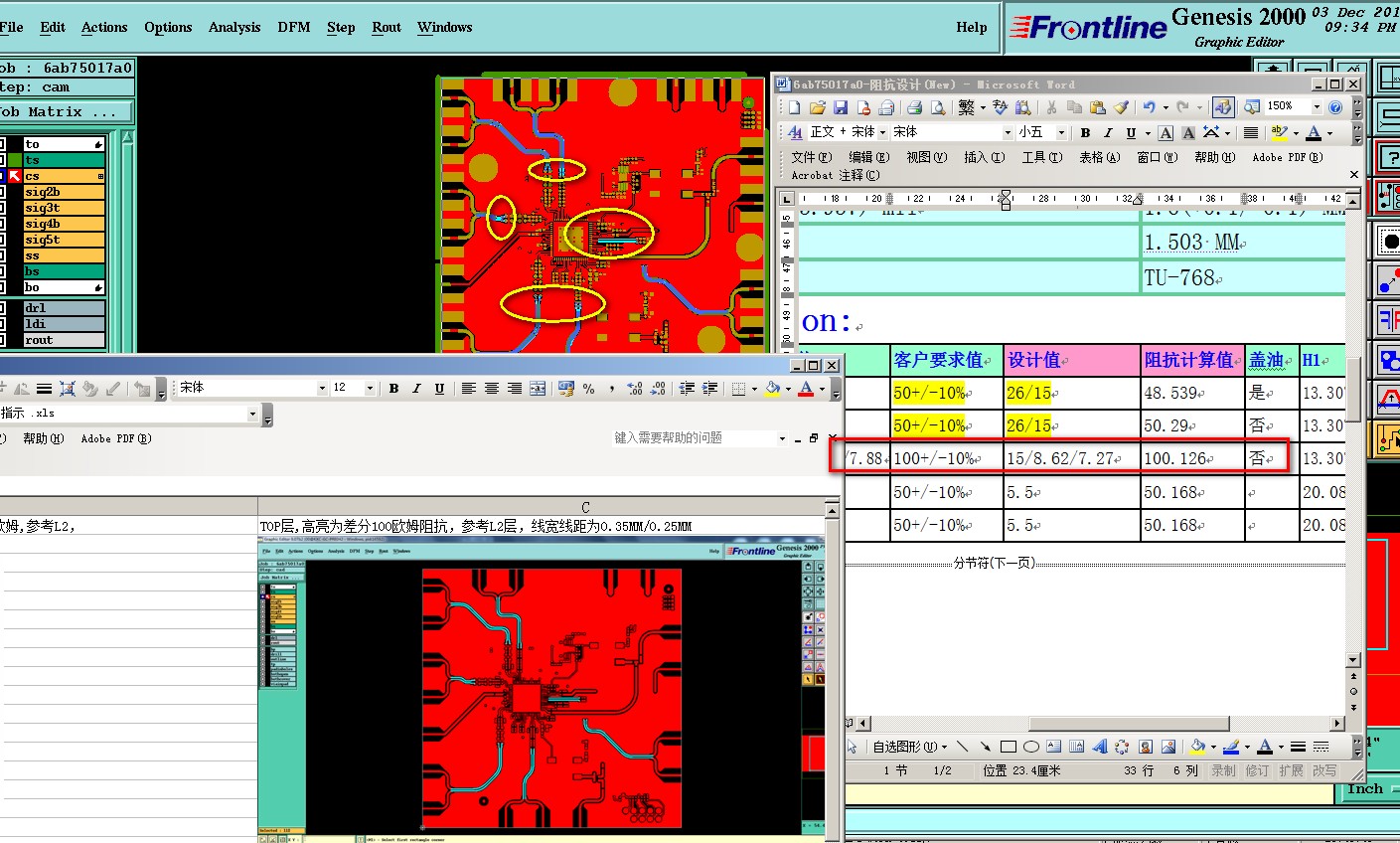Select the Arrow drawing tool in Word
This screenshot has width=1400, height=843.
tap(985, 747)
